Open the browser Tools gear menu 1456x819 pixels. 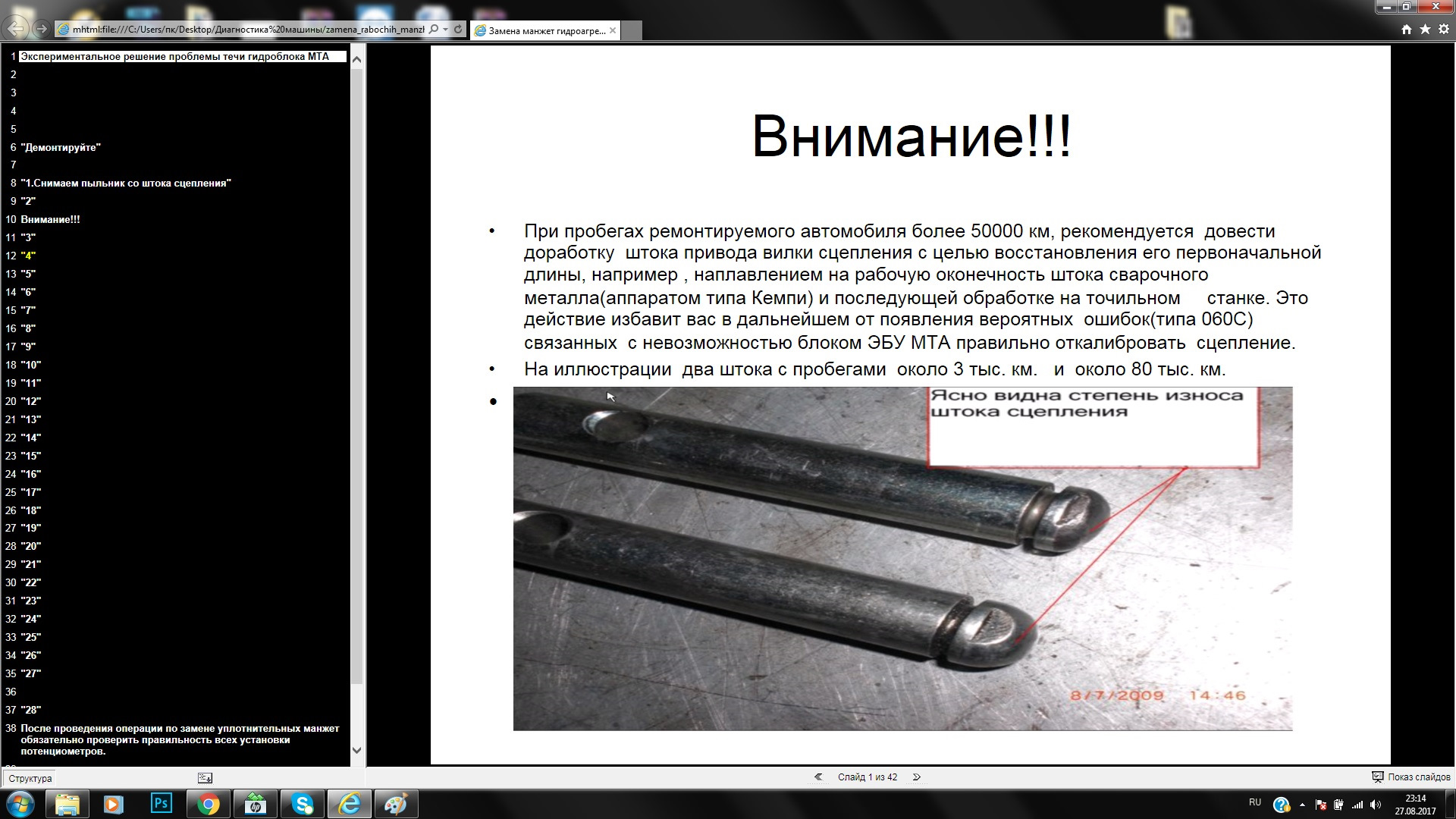(x=1444, y=29)
